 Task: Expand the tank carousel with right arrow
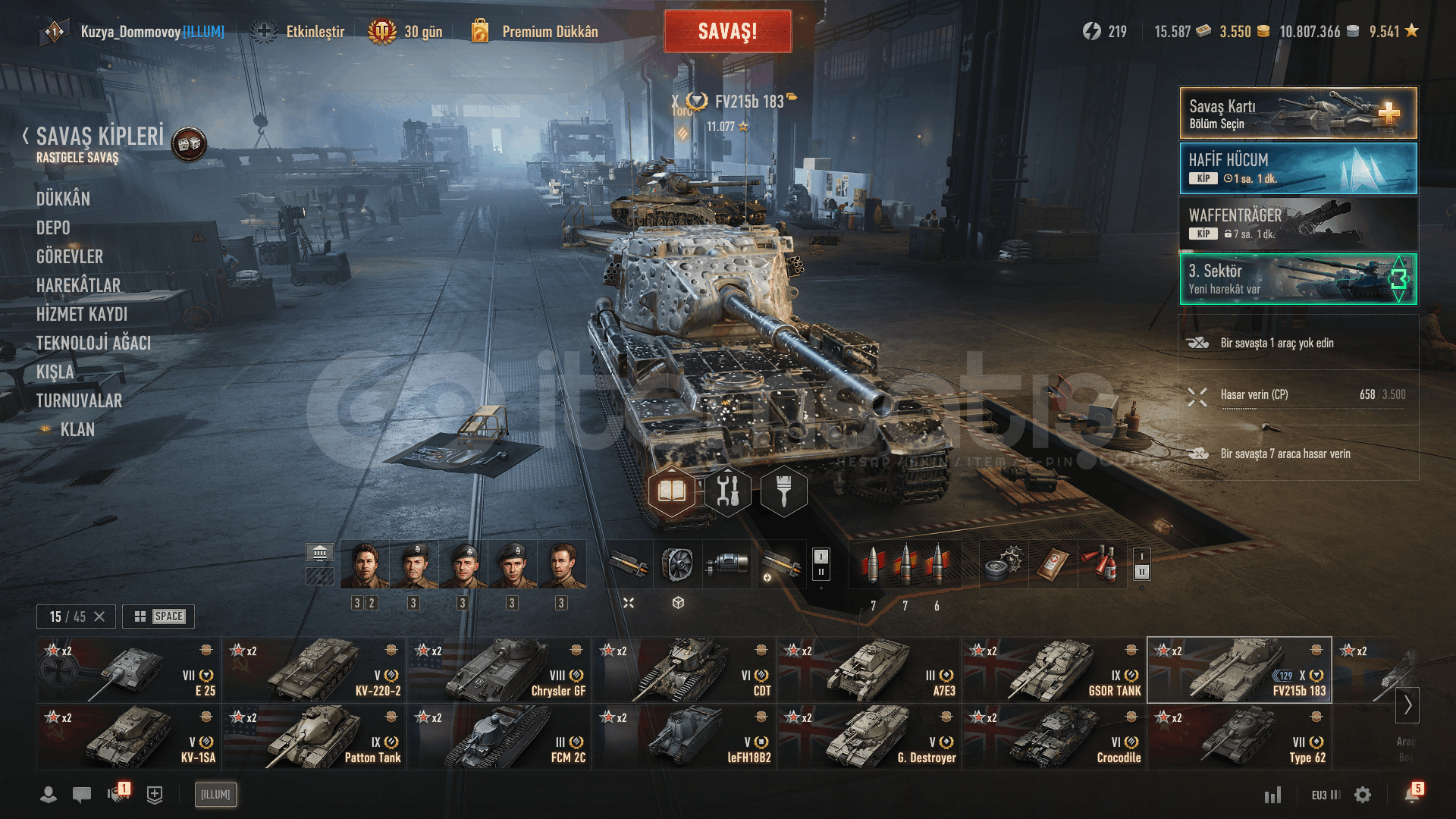pos(1407,704)
